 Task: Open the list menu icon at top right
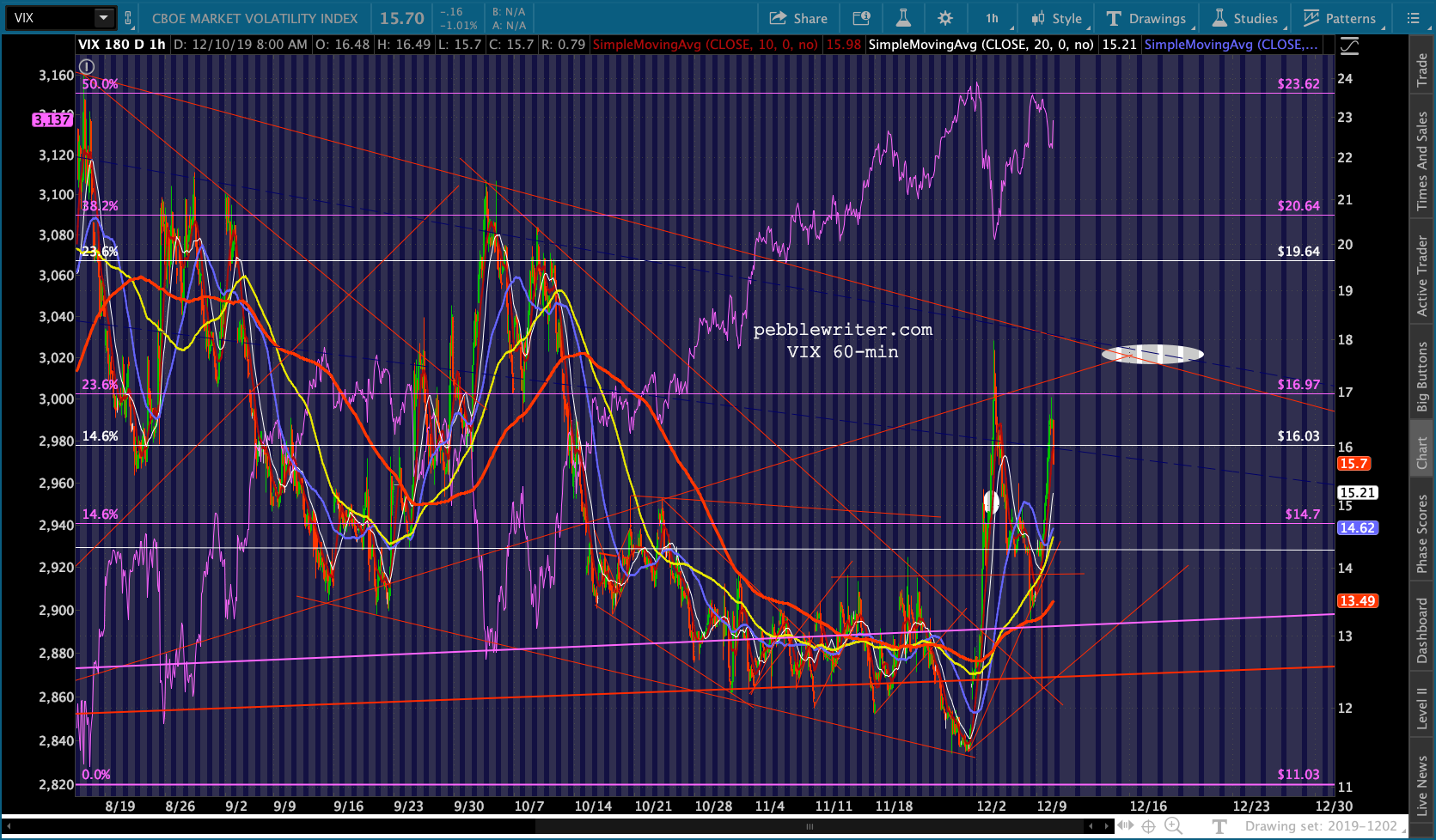(1414, 18)
